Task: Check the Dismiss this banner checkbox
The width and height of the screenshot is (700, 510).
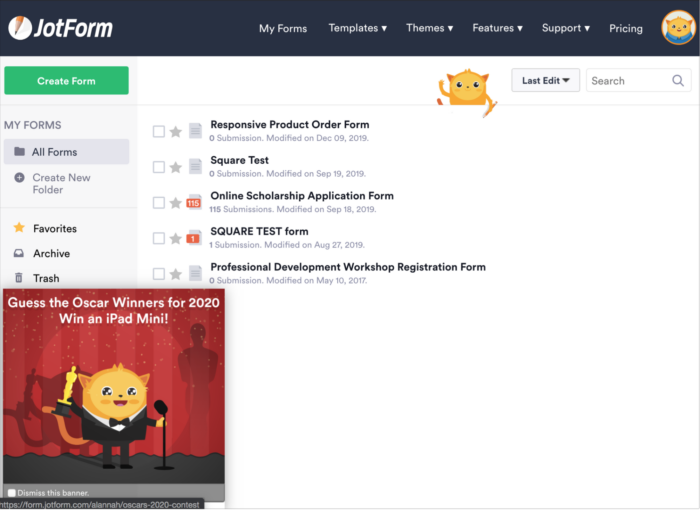Action: 12,493
